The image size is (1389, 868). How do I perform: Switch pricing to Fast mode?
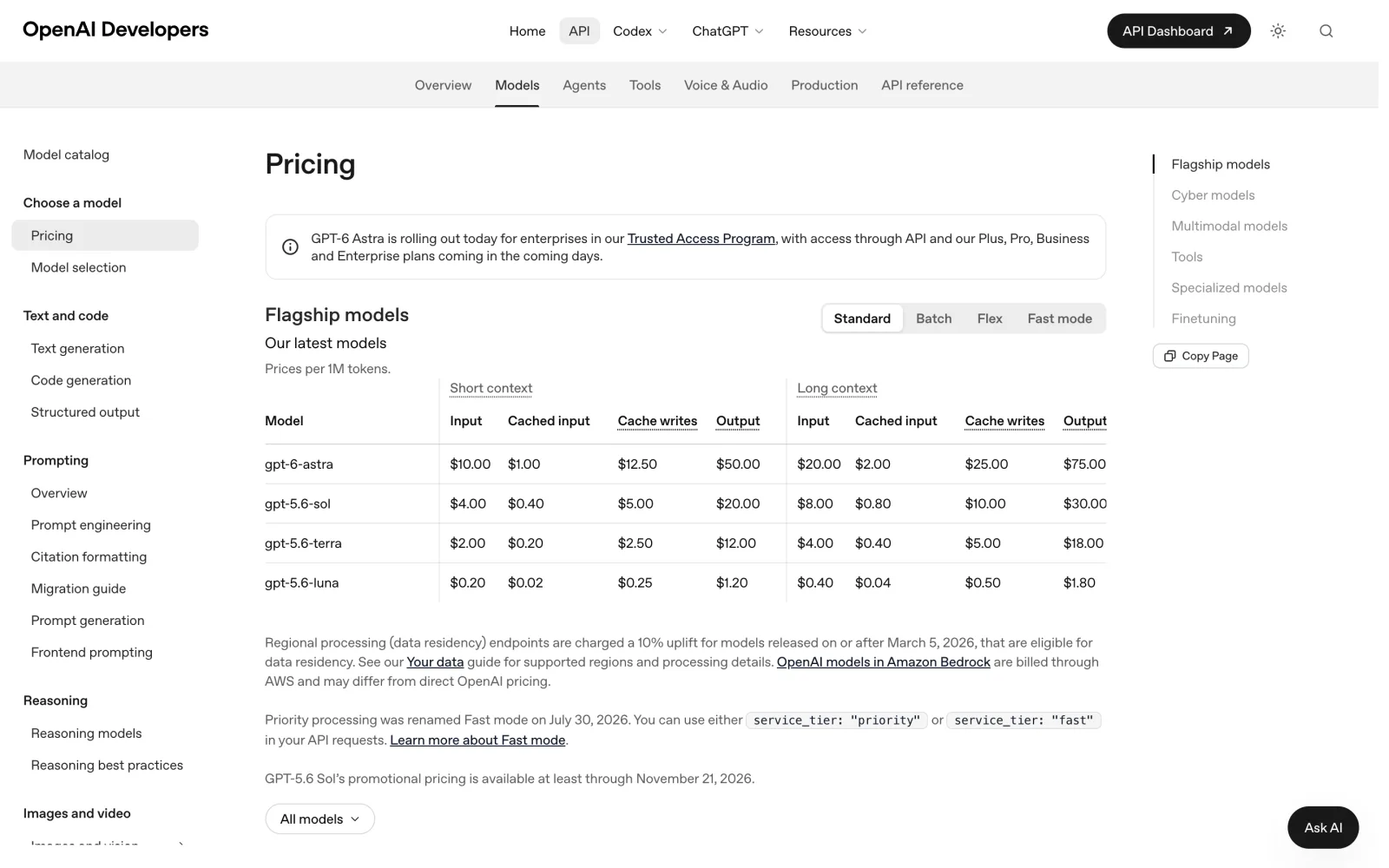pyautogui.click(x=1059, y=319)
